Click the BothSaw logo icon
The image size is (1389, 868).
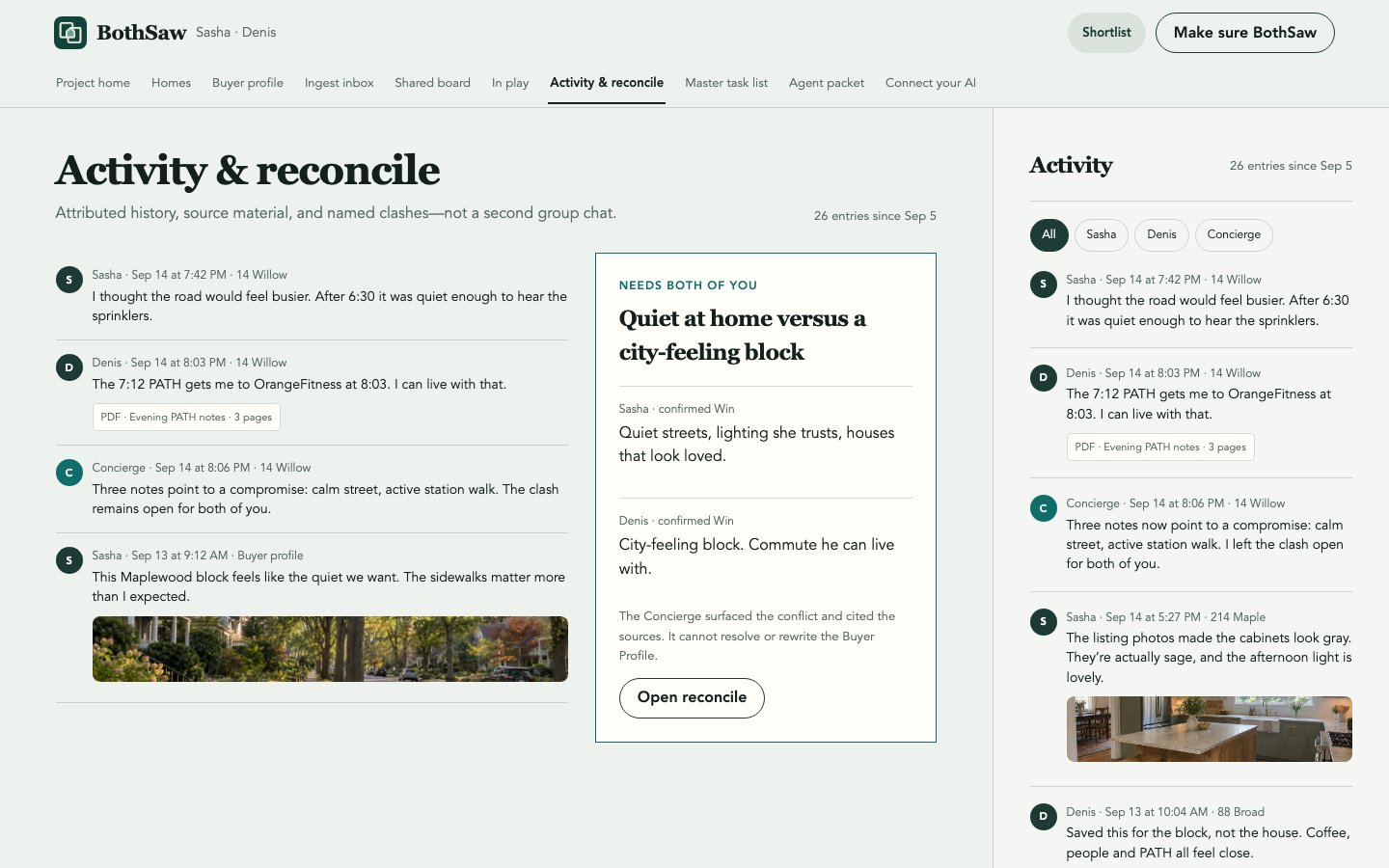pos(70,33)
